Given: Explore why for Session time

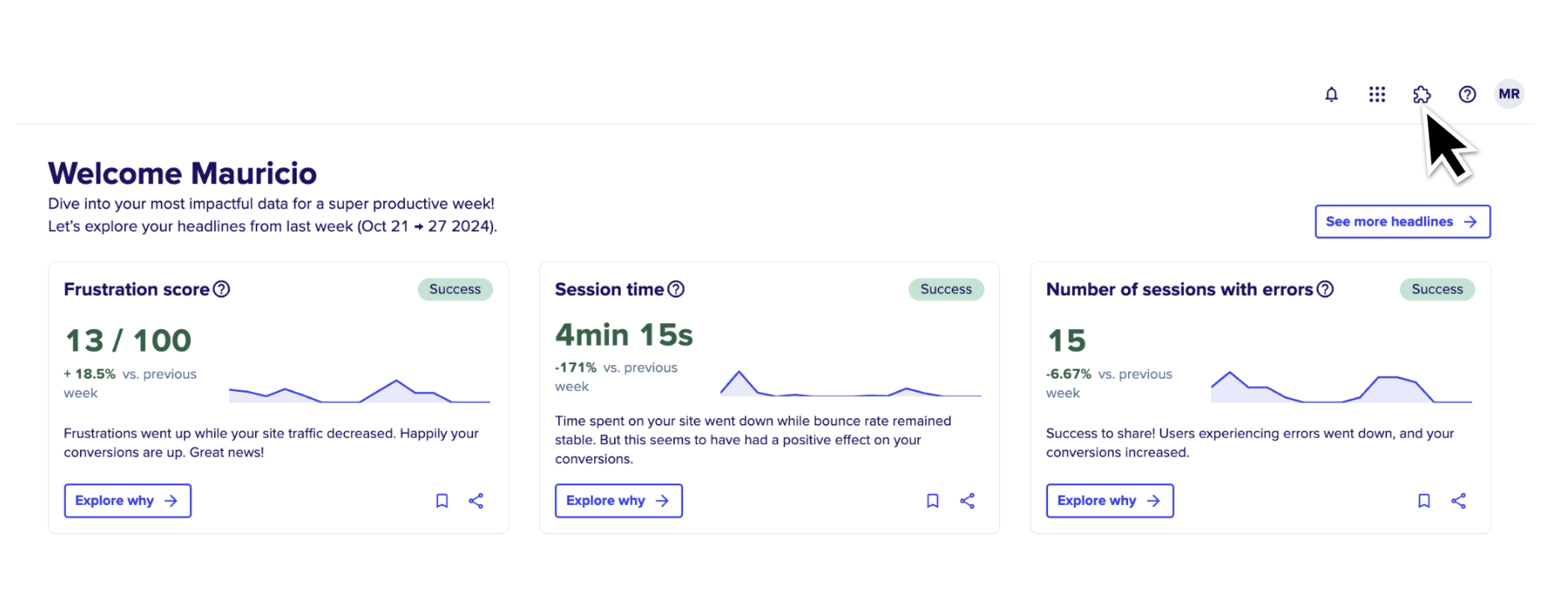Looking at the screenshot, I should coord(618,501).
